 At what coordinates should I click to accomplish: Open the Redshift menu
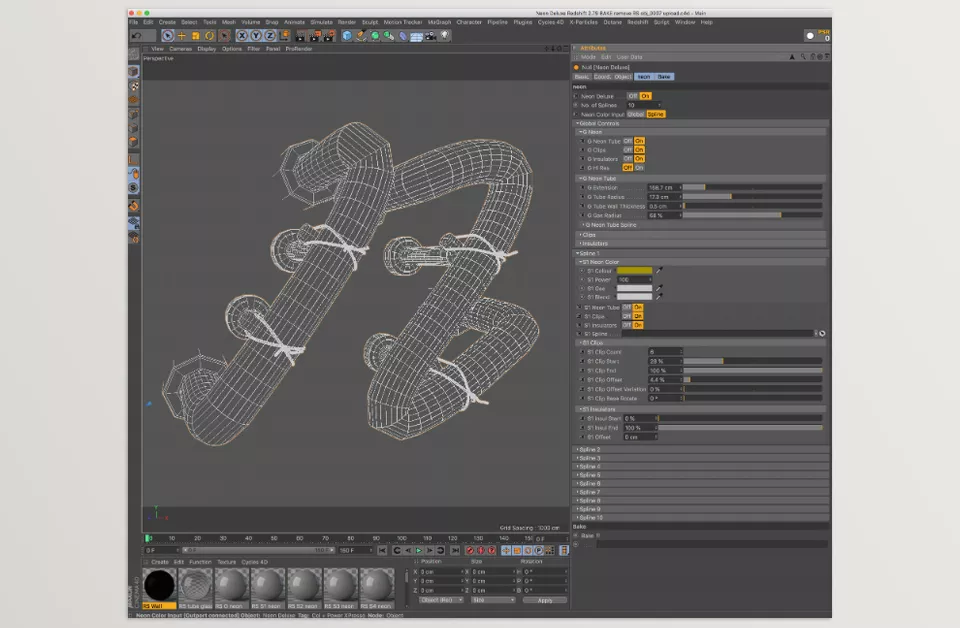(x=637, y=22)
